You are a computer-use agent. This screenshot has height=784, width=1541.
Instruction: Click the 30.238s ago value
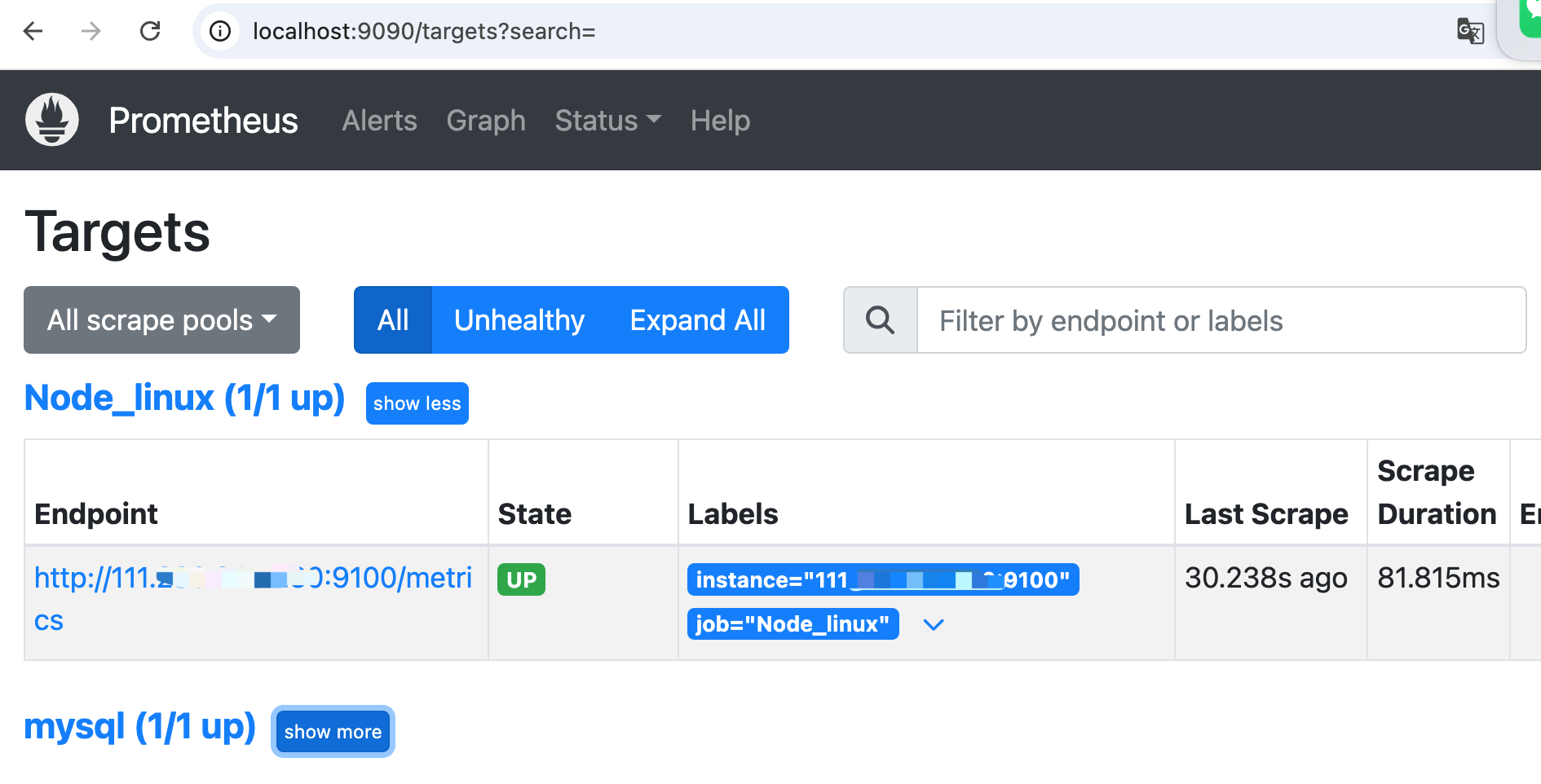(1266, 578)
